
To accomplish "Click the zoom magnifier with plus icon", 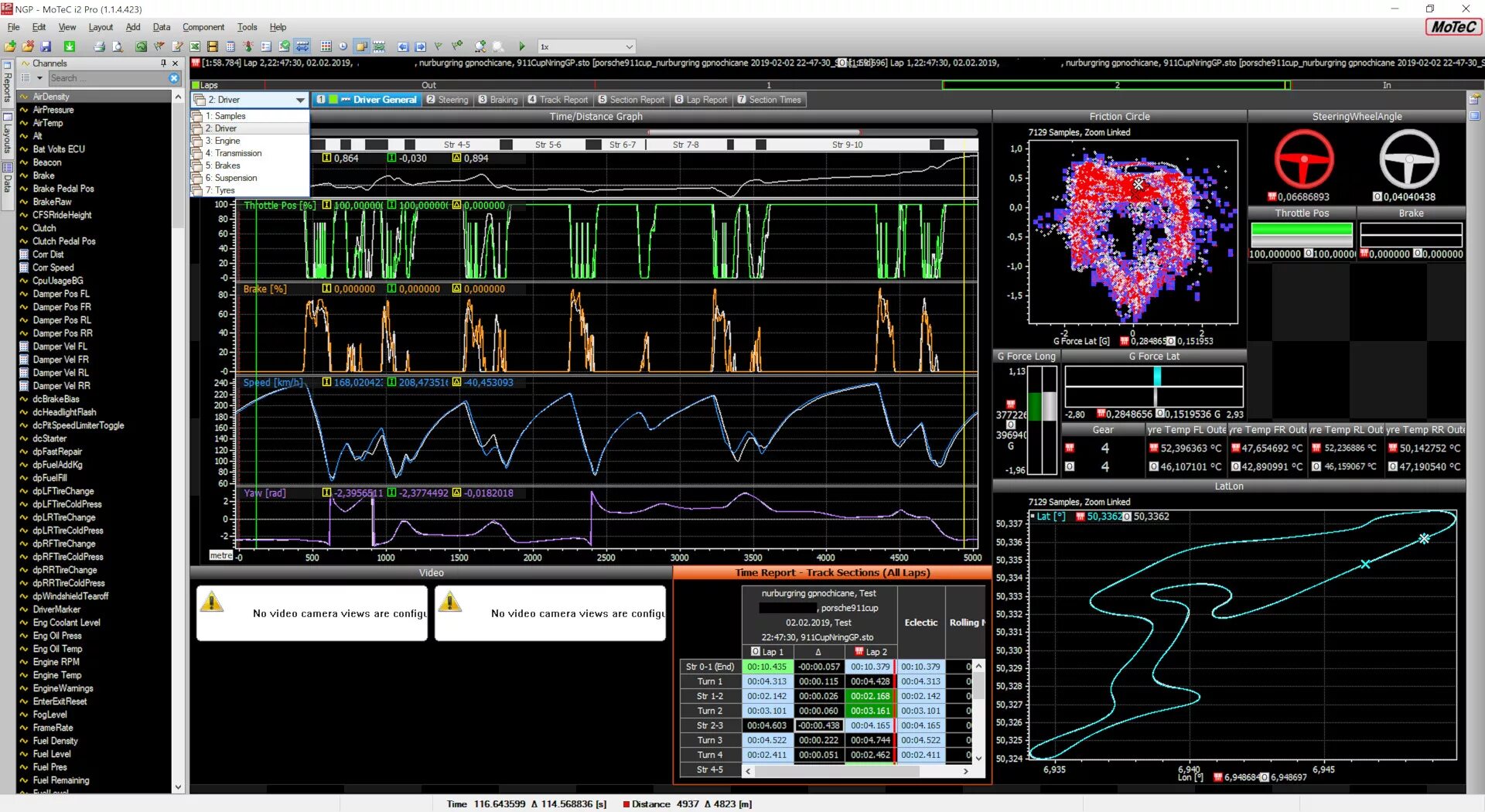I will click(x=480, y=46).
